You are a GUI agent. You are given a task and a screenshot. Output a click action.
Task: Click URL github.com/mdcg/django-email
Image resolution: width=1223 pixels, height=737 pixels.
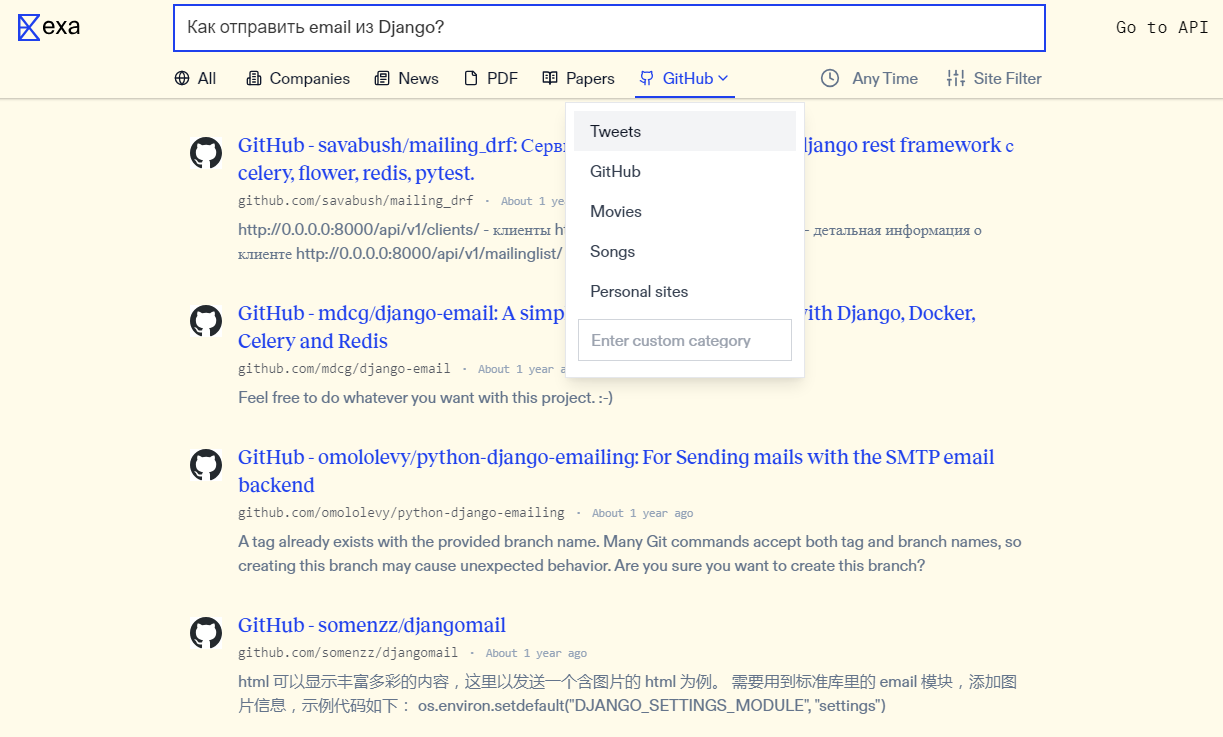click(344, 368)
